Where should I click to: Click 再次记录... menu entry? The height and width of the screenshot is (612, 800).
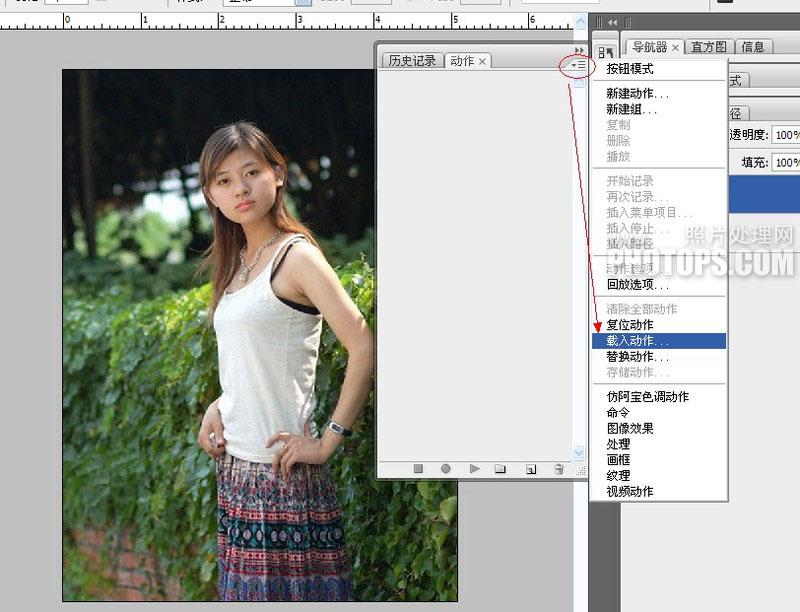(x=659, y=197)
